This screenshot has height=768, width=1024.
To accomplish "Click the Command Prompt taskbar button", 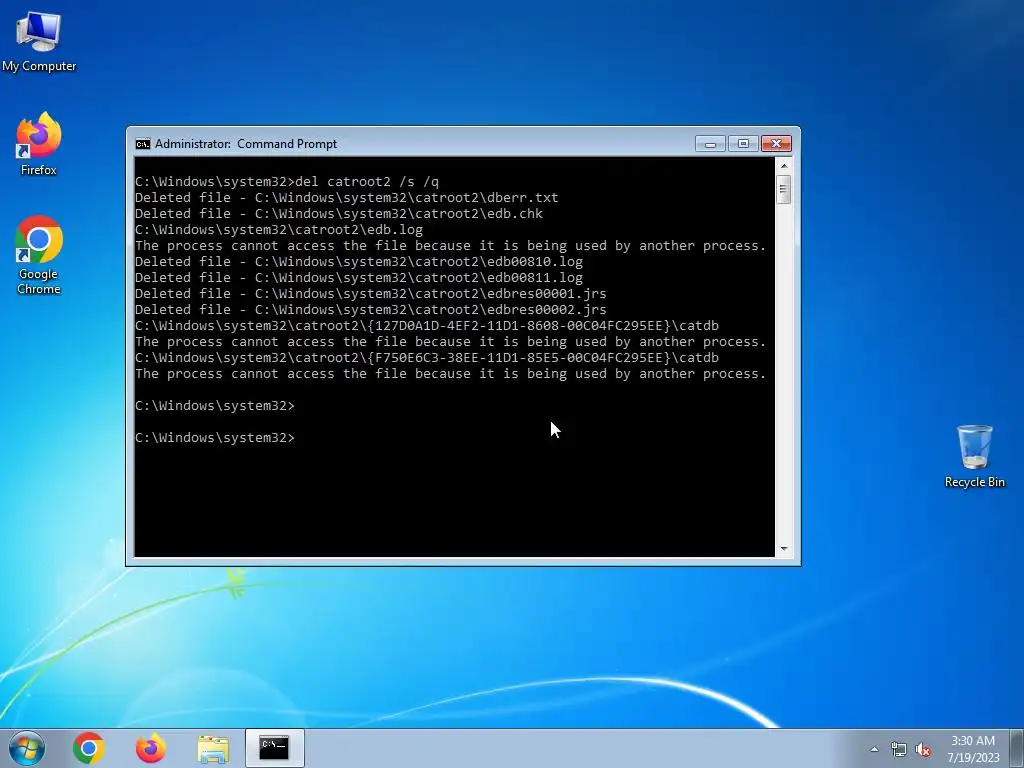I will coord(274,748).
